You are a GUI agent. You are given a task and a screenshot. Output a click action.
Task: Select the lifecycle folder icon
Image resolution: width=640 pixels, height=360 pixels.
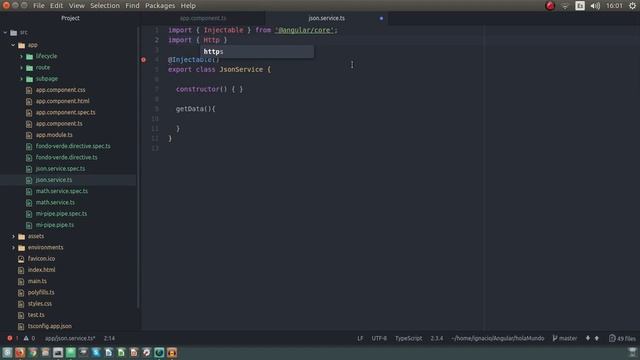29,56
